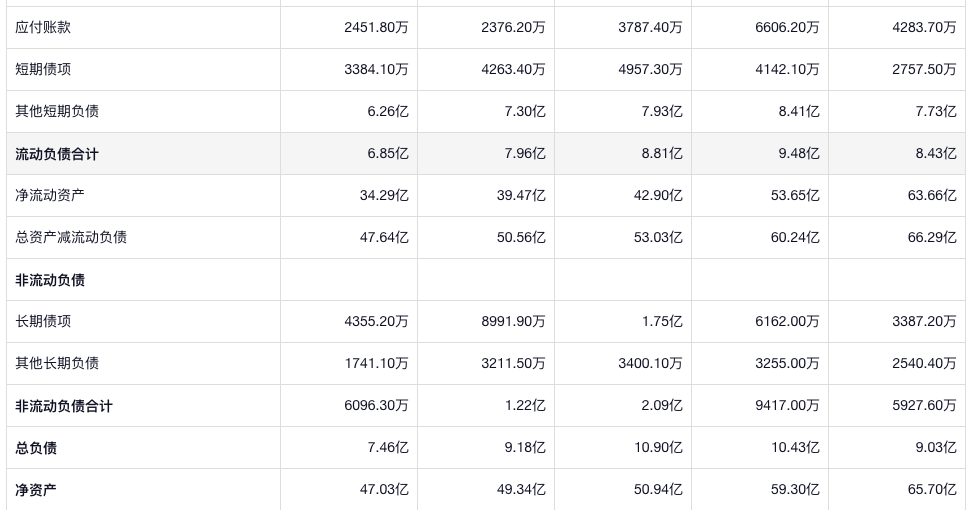Select the 9.48亿 current liabilities total
This screenshot has height=510, width=966.
799,154
